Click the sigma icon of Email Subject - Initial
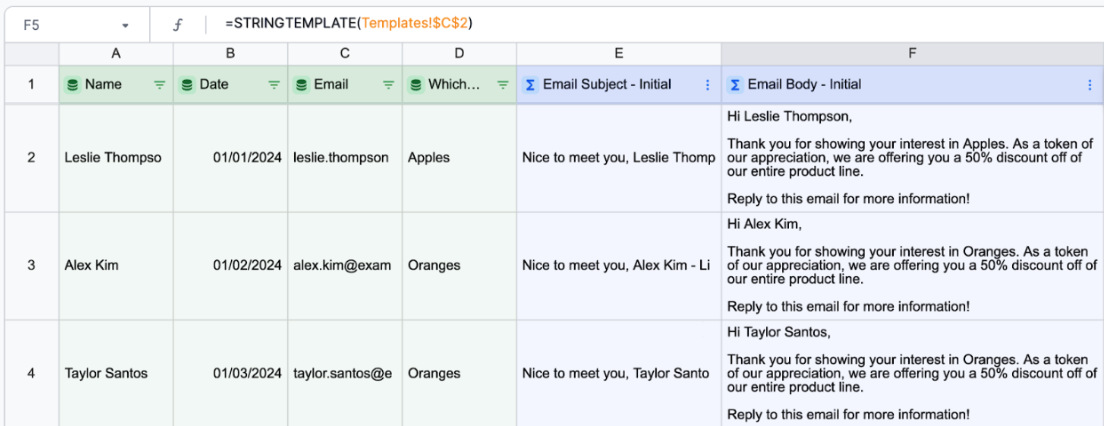 (x=530, y=84)
